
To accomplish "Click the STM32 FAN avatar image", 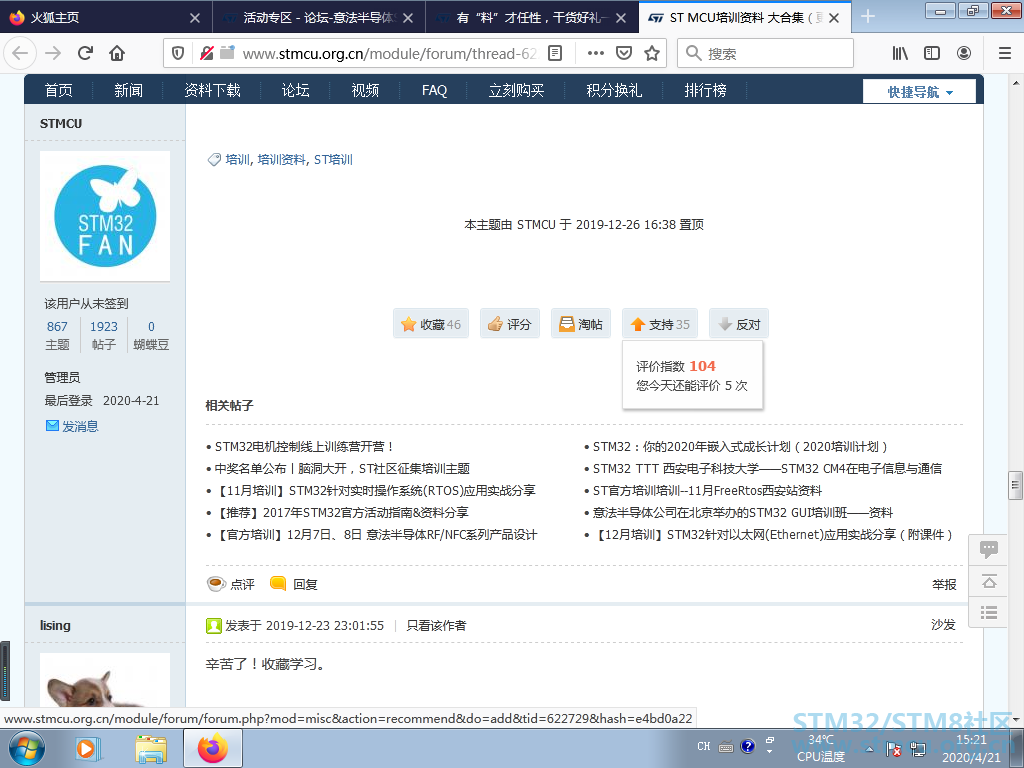I will point(105,216).
